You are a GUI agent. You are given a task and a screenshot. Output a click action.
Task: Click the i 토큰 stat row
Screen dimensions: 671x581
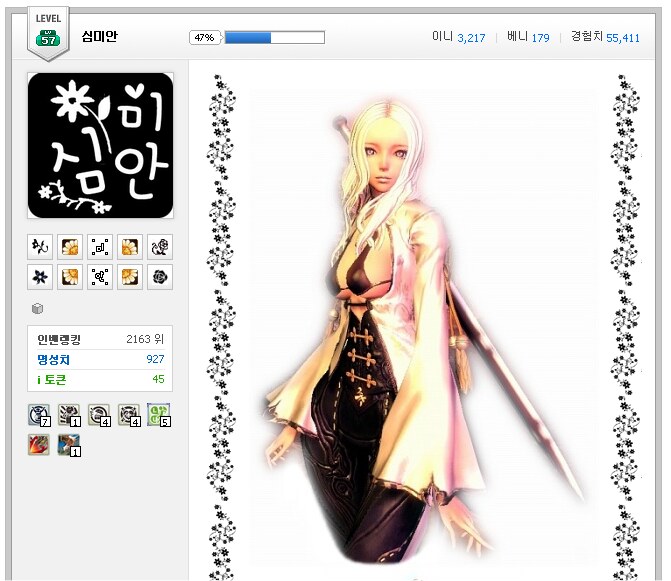tap(100, 379)
